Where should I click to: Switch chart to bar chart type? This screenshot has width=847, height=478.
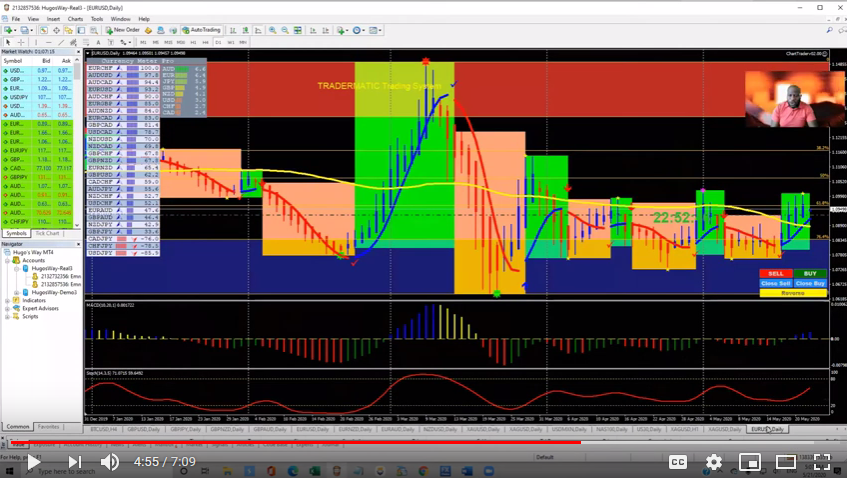point(233,30)
